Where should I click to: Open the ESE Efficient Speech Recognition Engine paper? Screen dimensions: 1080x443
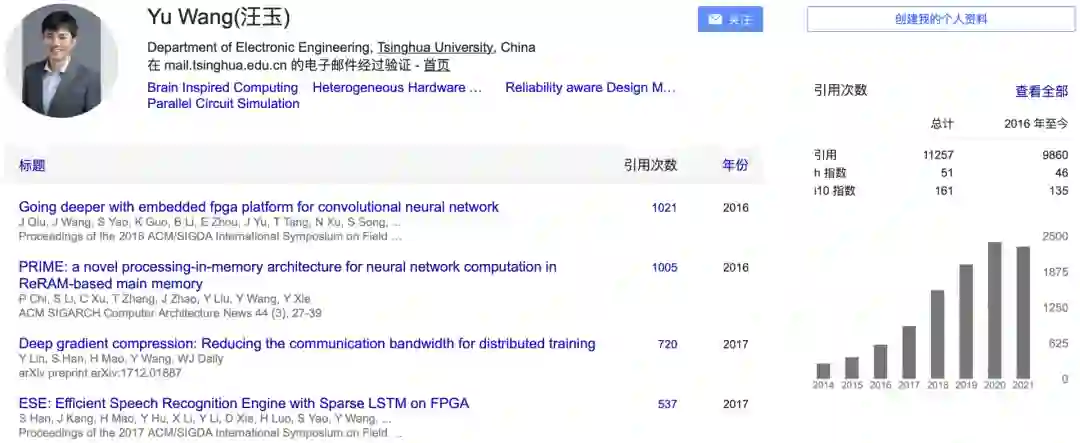click(x=244, y=403)
